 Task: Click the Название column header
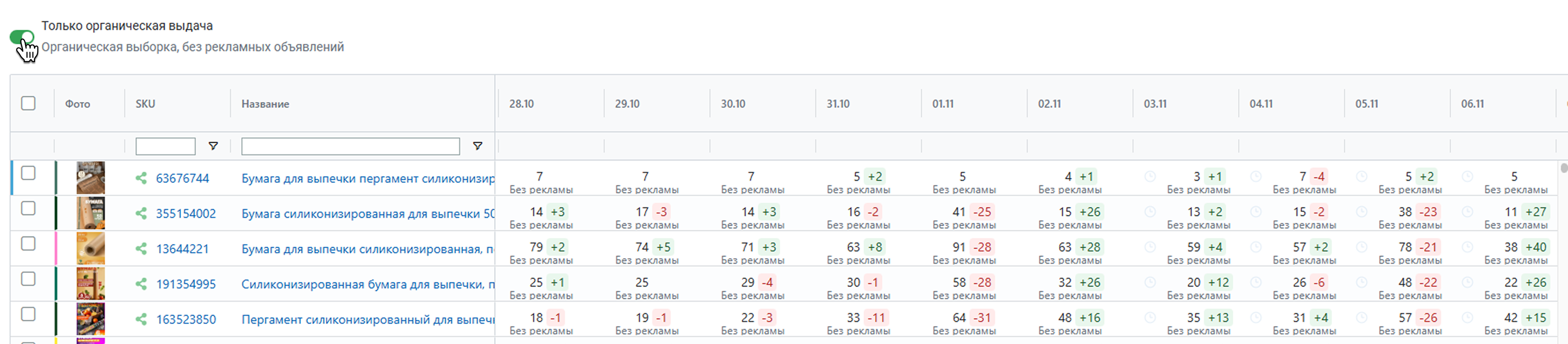[x=265, y=104]
